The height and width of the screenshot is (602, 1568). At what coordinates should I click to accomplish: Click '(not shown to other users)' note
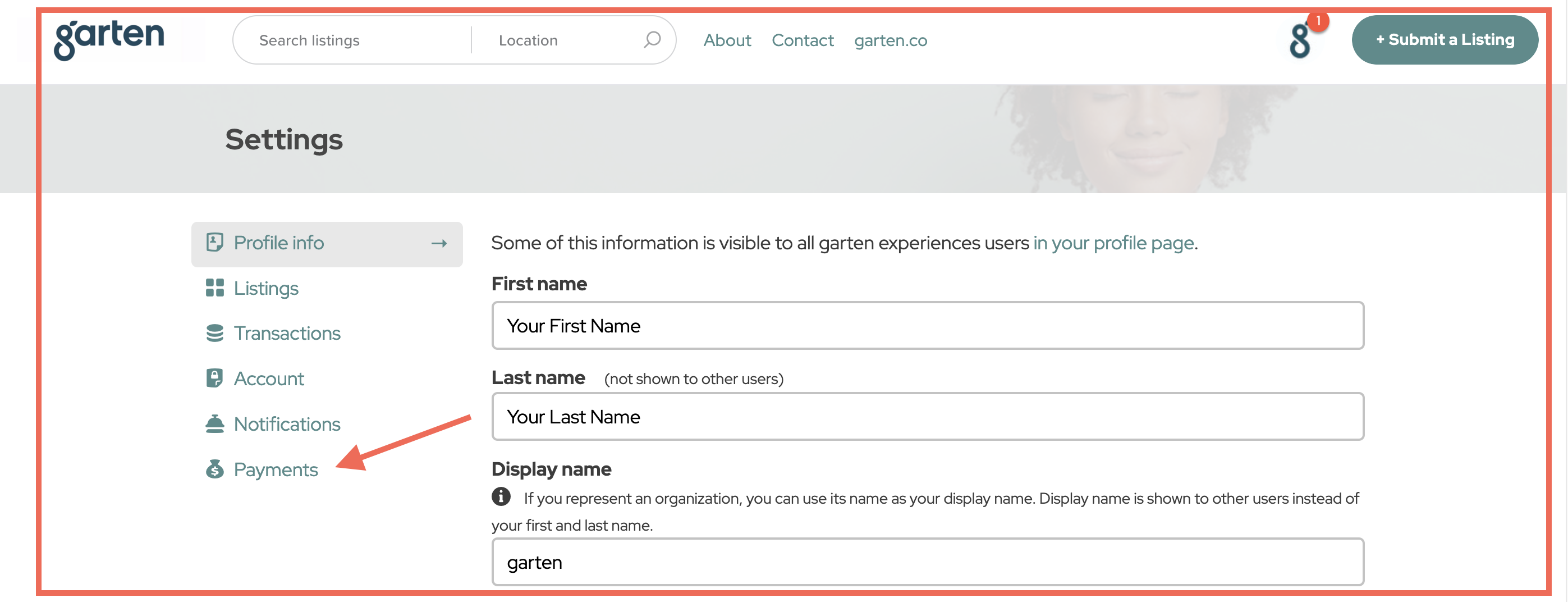pyautogui.click(x=693, y=379)
